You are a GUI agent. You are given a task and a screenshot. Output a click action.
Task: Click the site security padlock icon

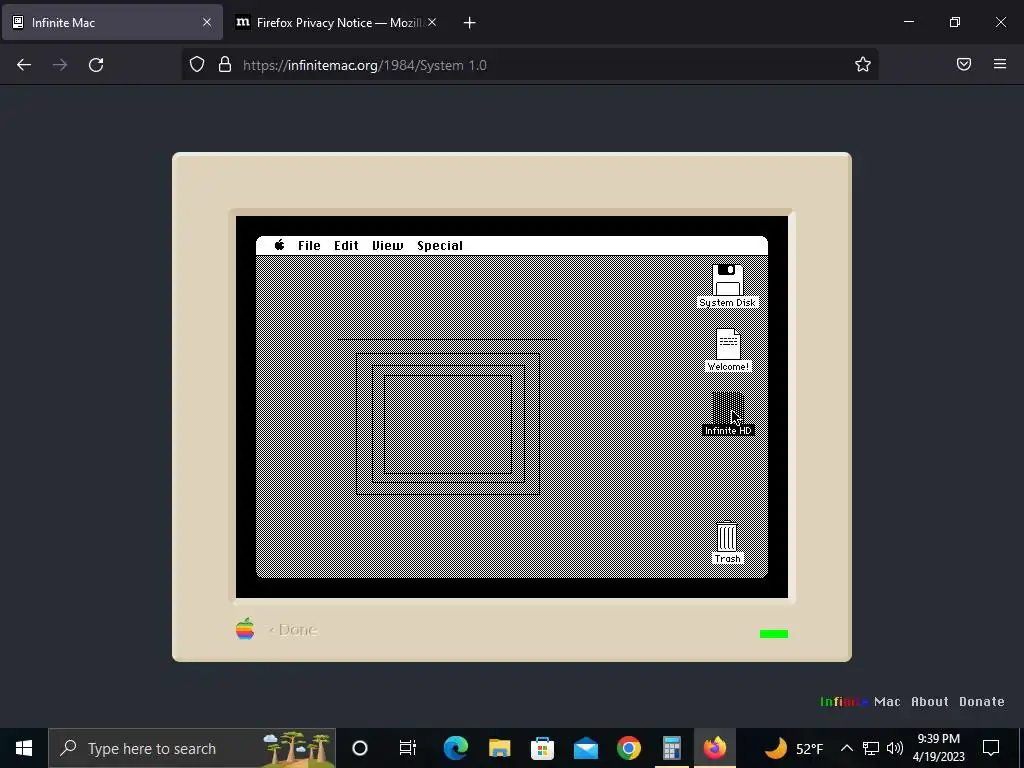tap(225, 65)
